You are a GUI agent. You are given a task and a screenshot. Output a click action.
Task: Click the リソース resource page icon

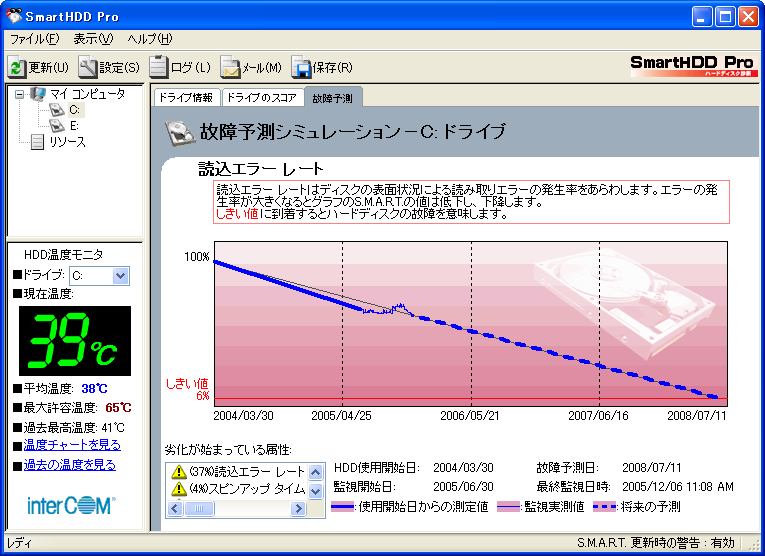coord(38,142)
